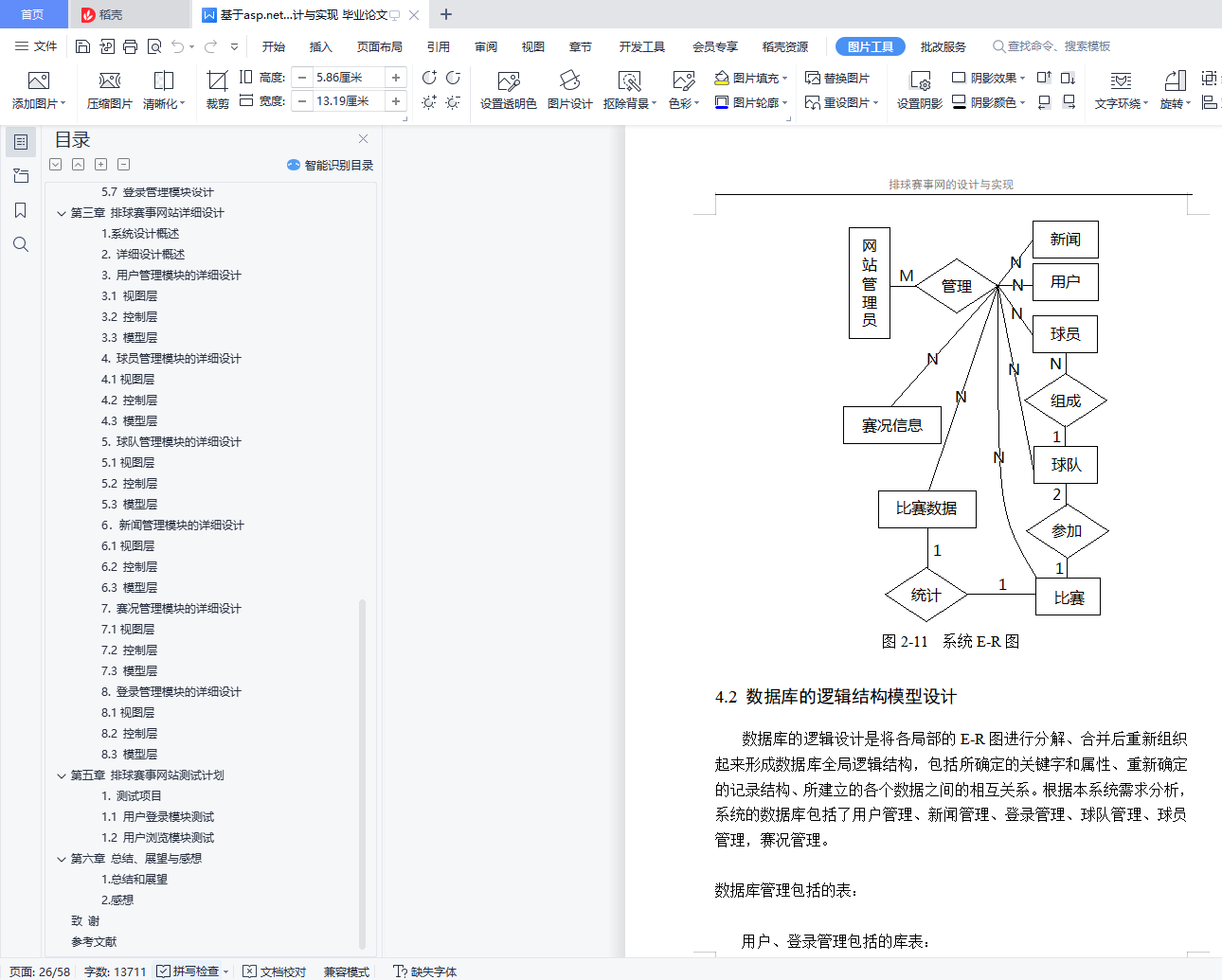Image resolution: width=1222 pixels, height=980 pixels.
Task: Click the 设置透明色 set transparent color icon
Action: coord(508,81)
